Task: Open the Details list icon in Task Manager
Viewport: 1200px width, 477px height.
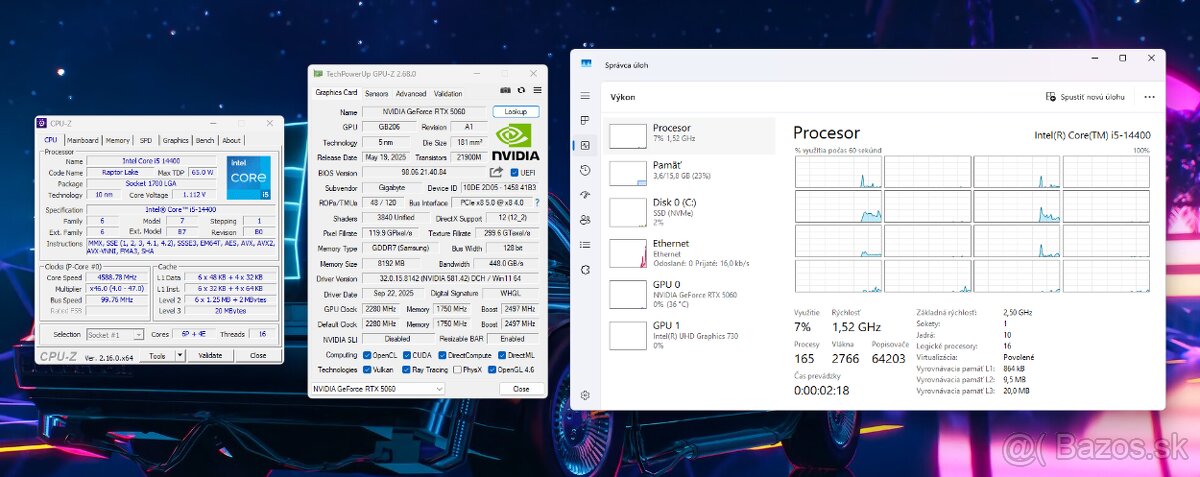Action: tap(585, 245)
